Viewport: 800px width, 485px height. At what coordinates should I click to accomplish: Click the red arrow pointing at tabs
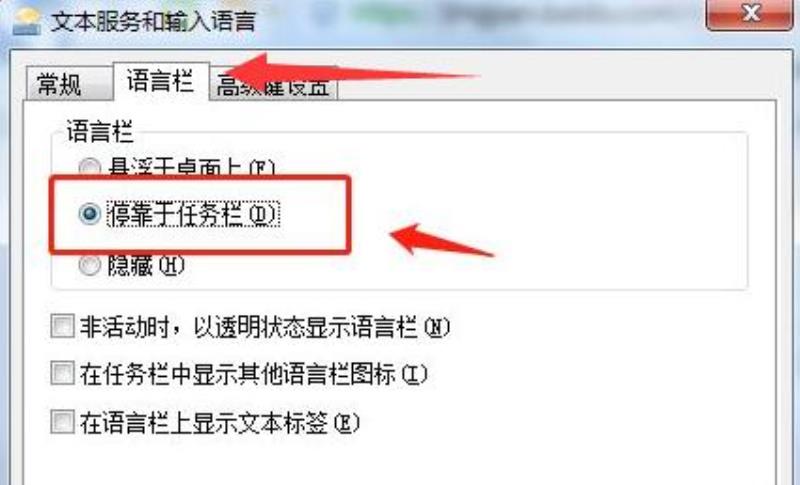(349, 72)
